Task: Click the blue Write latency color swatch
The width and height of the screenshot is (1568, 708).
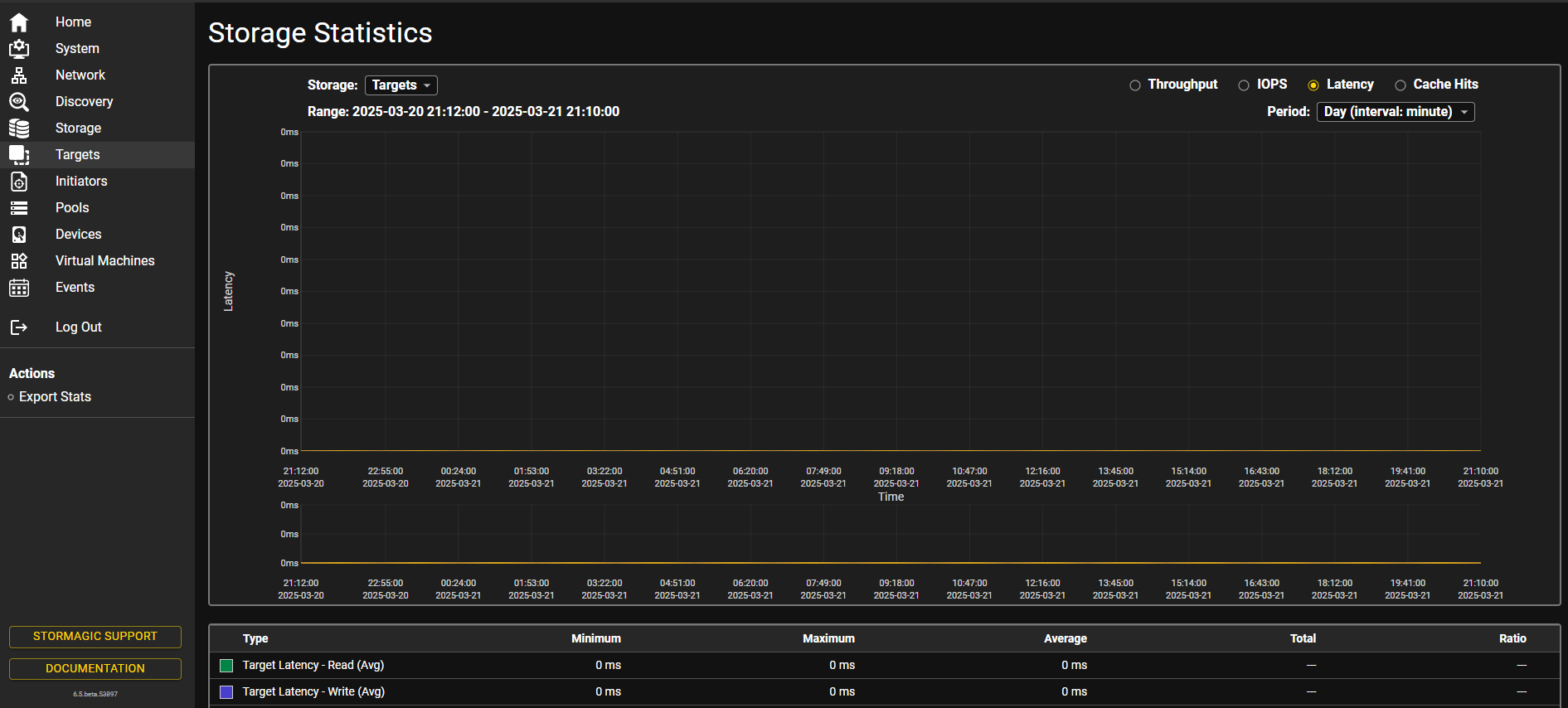Action: (226, 692)
